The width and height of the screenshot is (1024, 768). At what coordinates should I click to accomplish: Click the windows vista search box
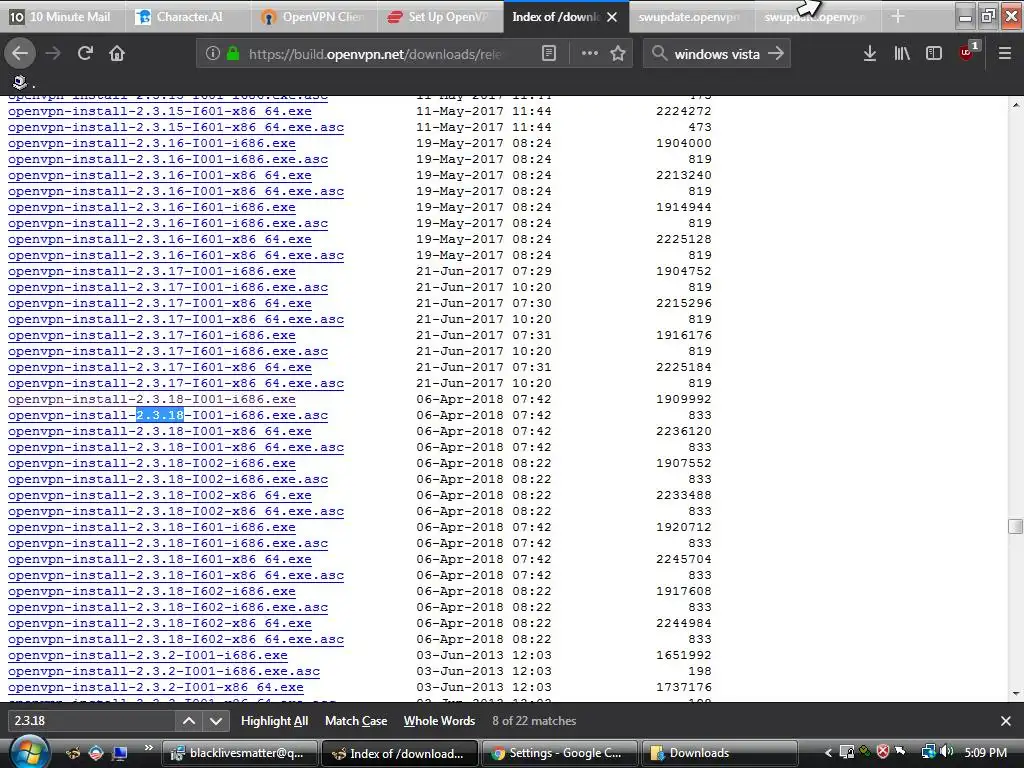[716, 54]
